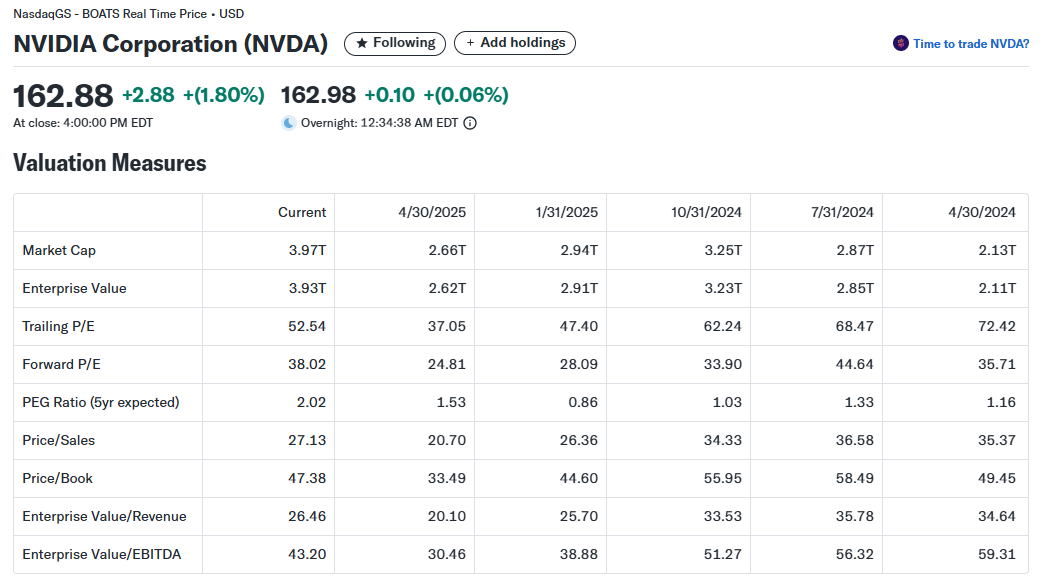
Task: Click the NVIDIA Corporation (NVDA) title
Action: pyautogui.click(x=170, y=44)
